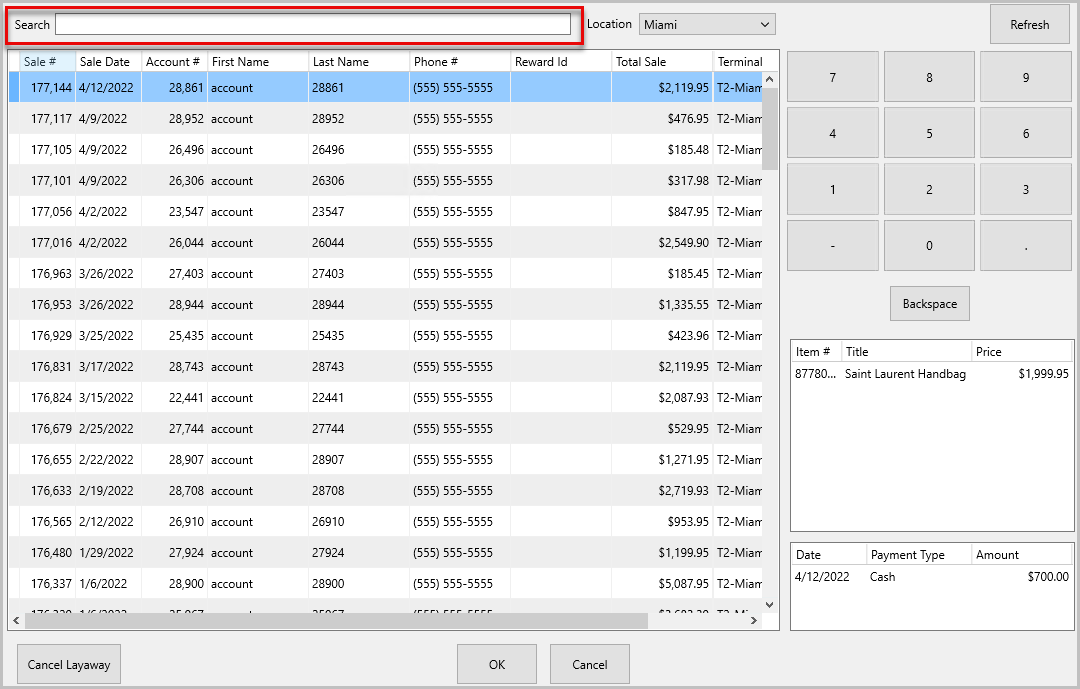Sort by the First Name column header

point(258,61)
